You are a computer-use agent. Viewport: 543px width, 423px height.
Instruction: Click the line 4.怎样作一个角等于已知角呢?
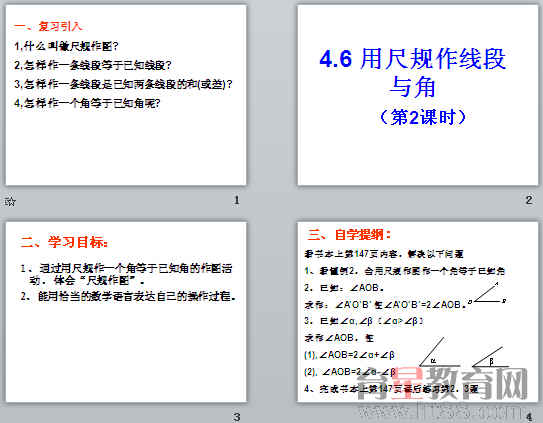coord(87,103)
